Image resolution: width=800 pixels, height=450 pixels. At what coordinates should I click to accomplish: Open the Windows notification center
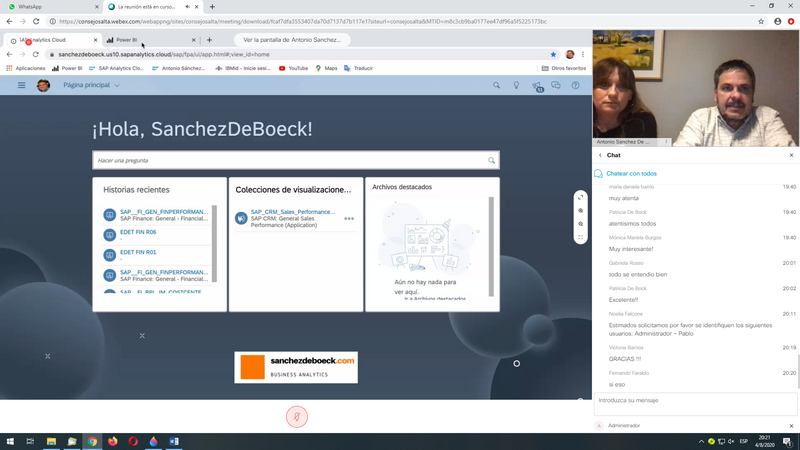pyautogui.click(x=788, y=441)
